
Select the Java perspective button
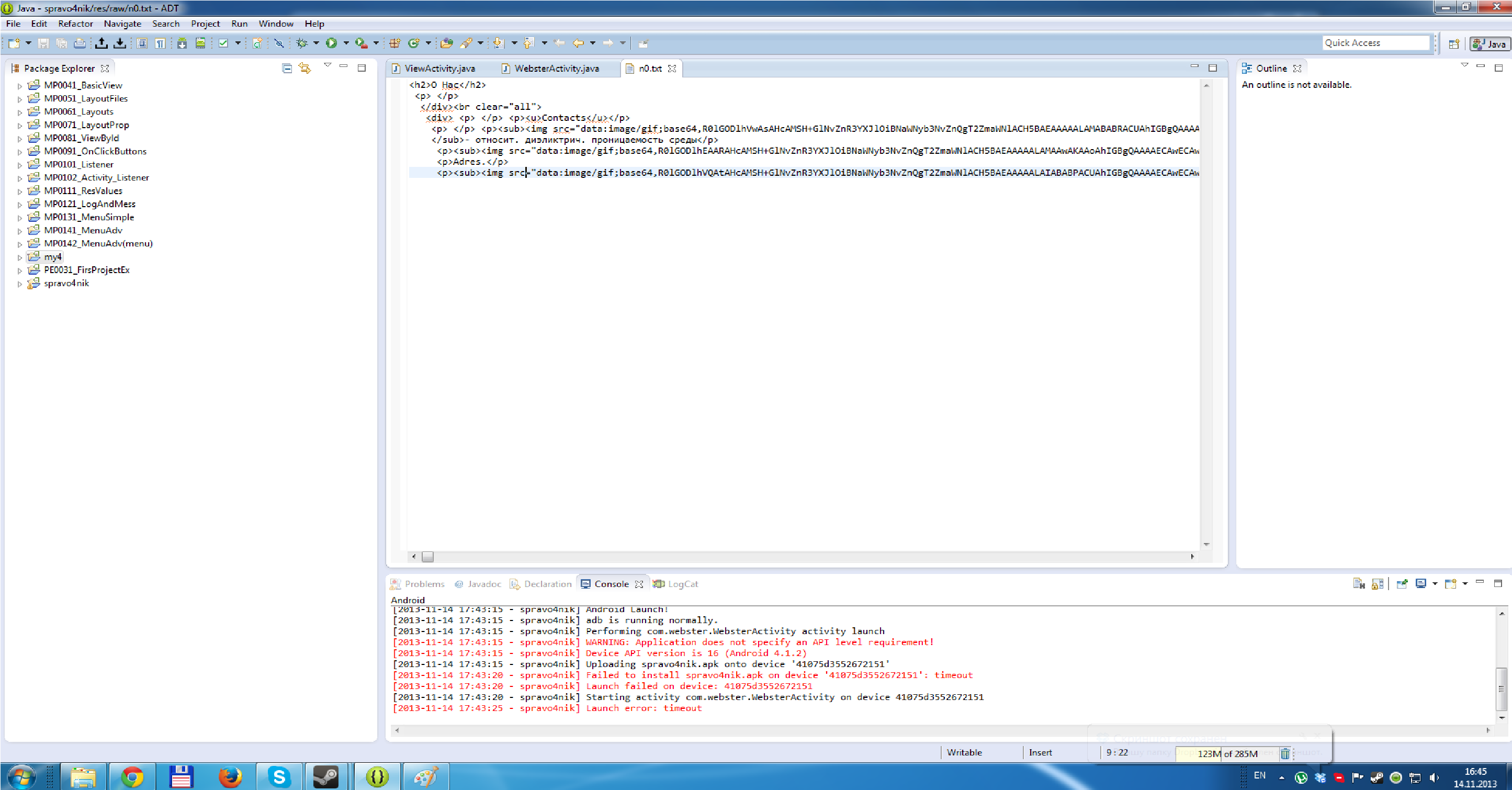click(x=1490, y=43)
